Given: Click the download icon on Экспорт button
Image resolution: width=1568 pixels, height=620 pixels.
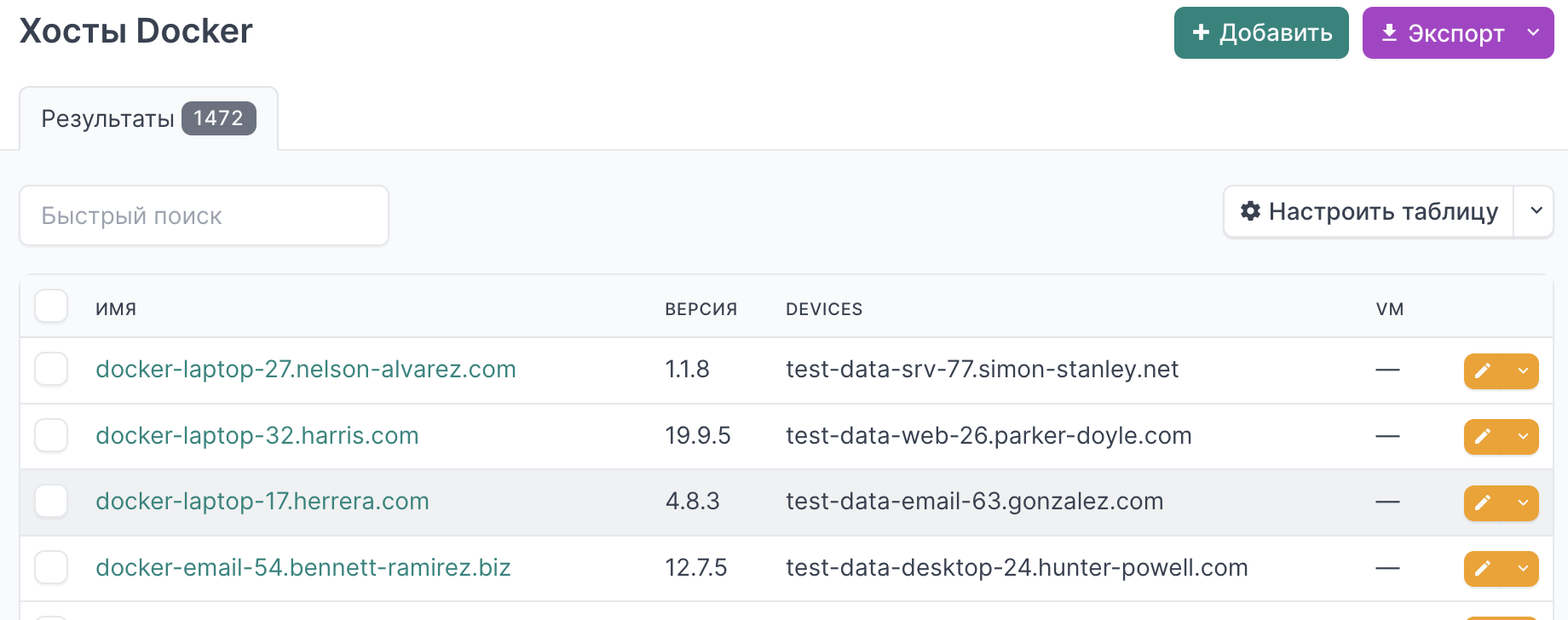Looking at the screenshot, I should tap(1389, 33).
